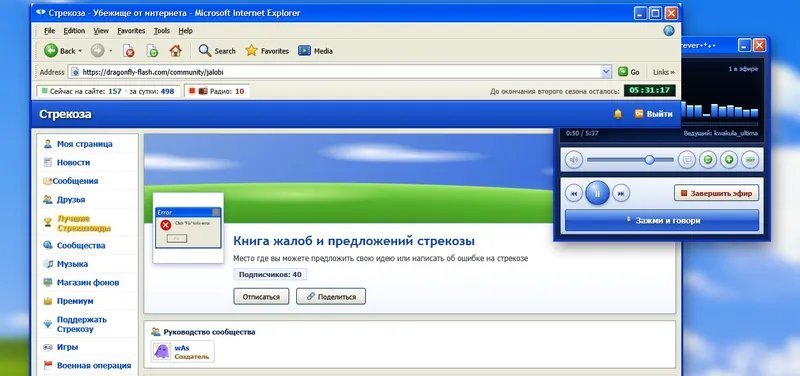Open the Media toolbar button
This screenshot has width=800, height=376.
pyautogui.click(x=315, y=51)
